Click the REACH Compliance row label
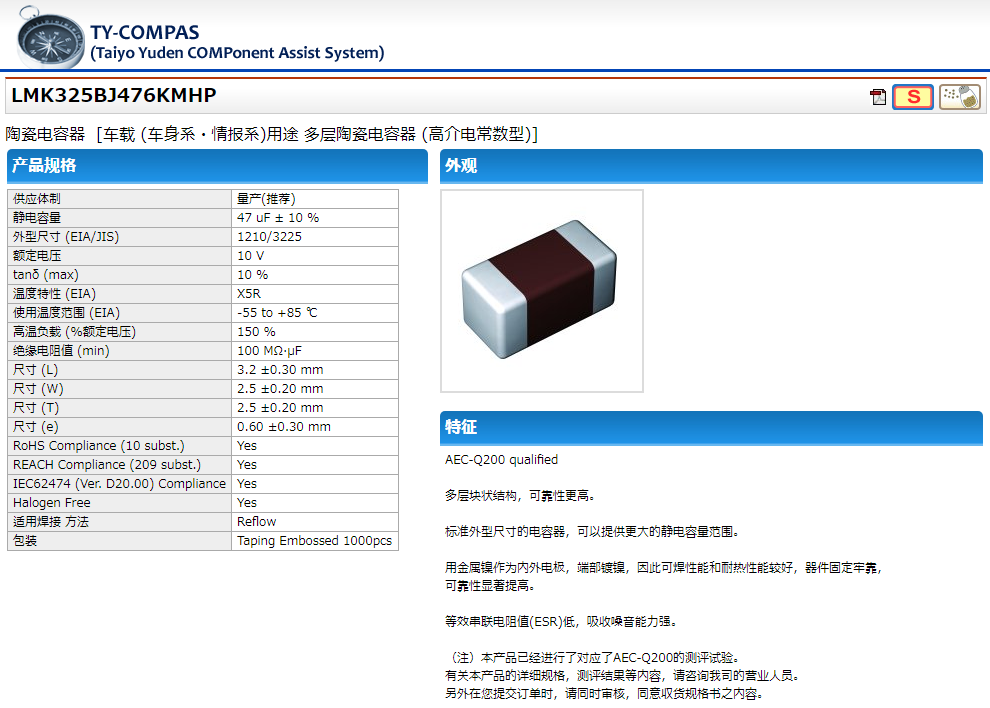 coord(106,465)
